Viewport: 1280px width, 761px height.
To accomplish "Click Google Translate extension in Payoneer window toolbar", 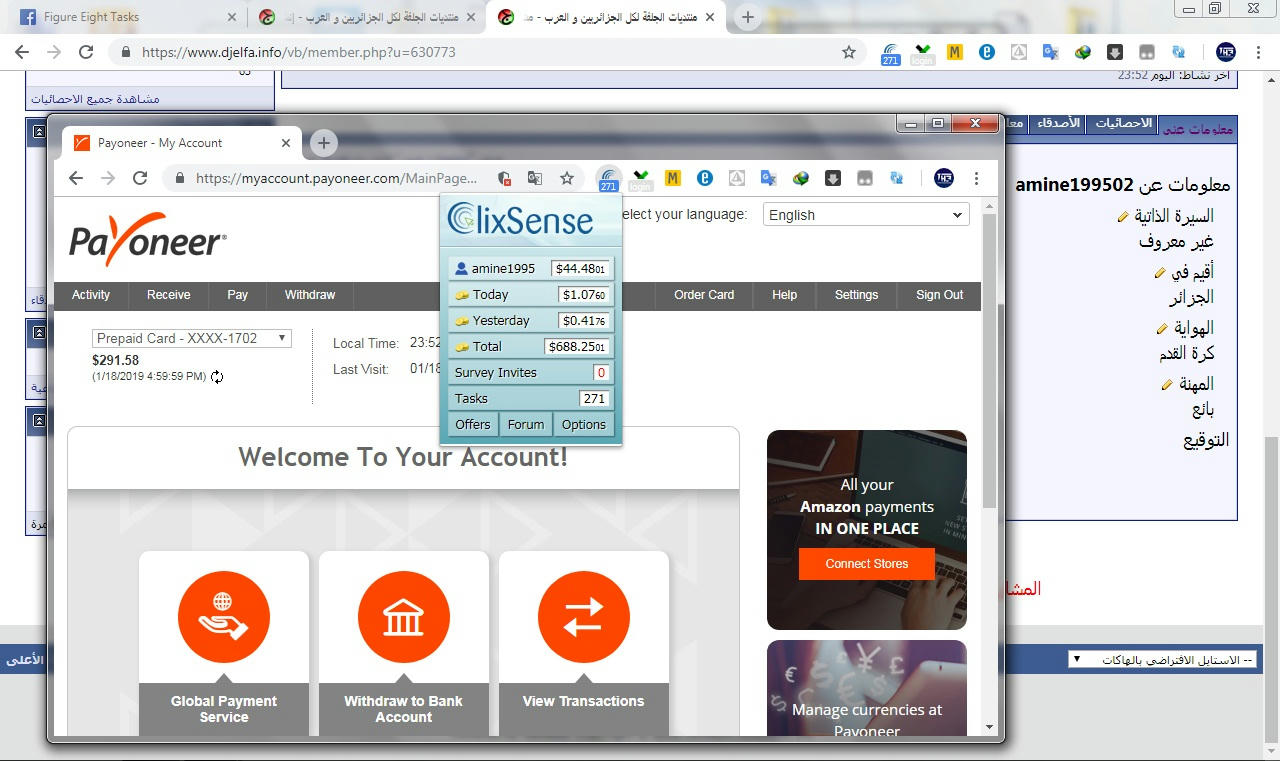I will (x=768, y=178).
